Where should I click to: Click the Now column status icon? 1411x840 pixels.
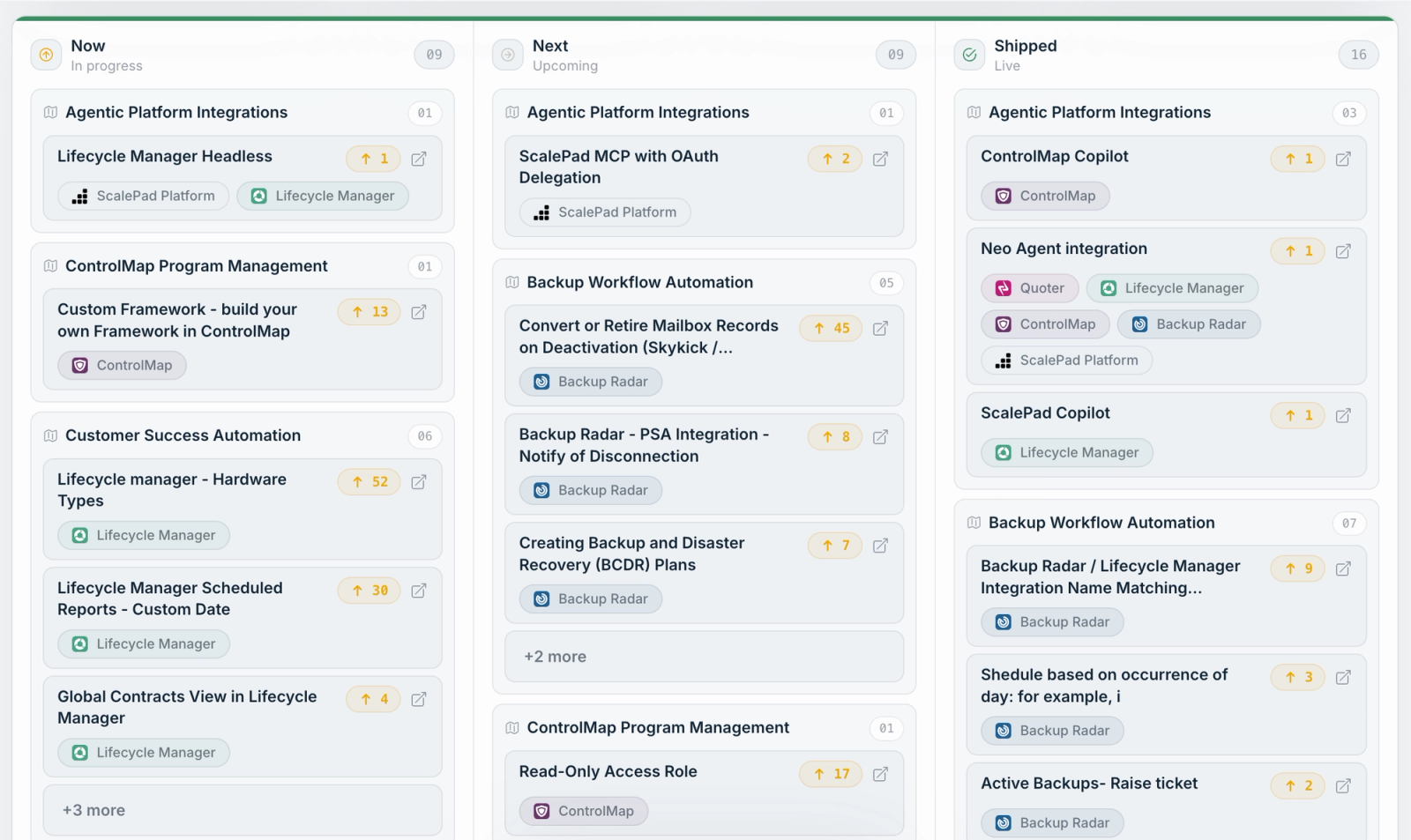pyautogui.click(x=46, y=55)
